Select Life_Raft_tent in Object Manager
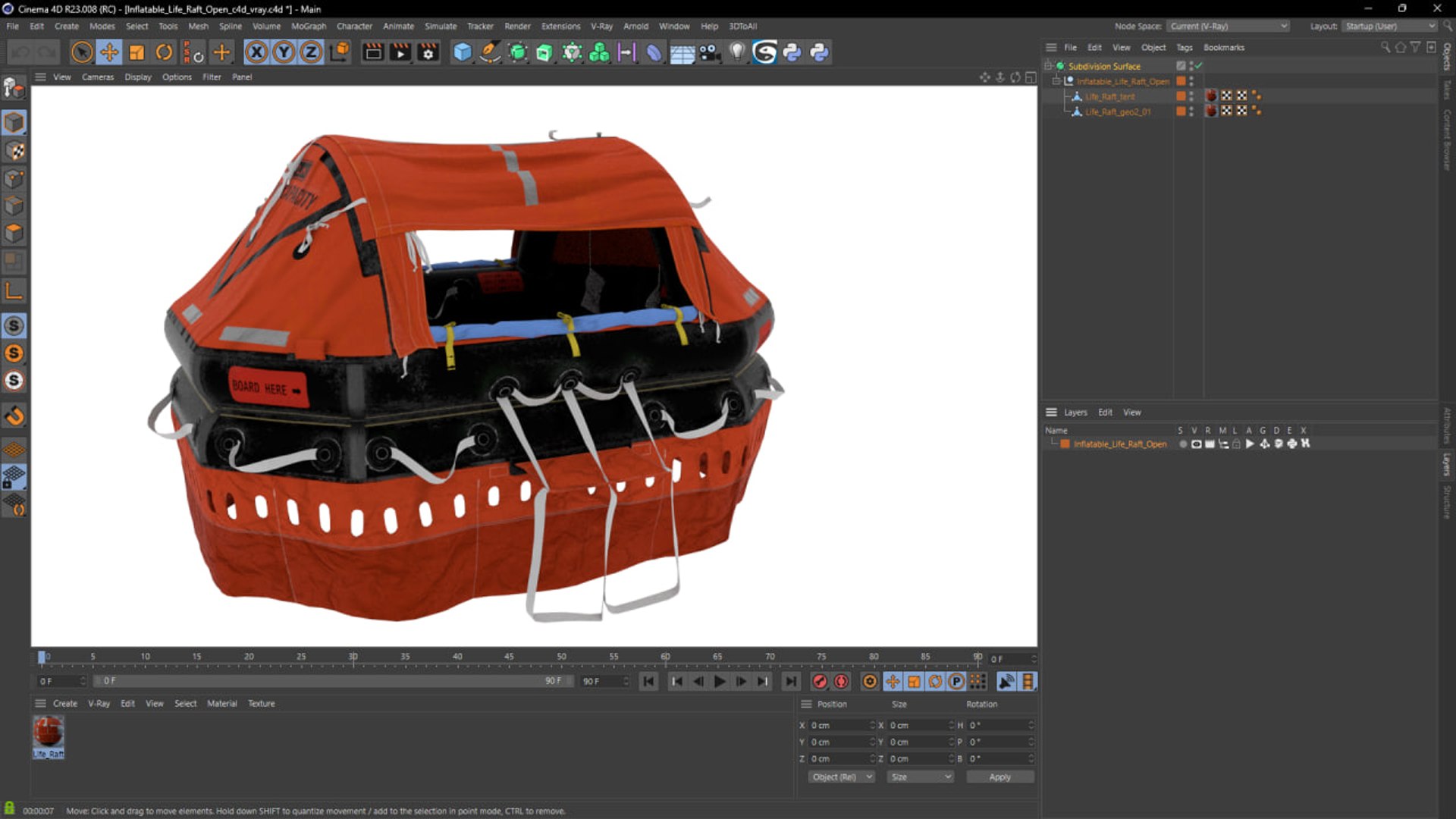The height and width of the screenshot is (819, 1456). (1109, 96)
